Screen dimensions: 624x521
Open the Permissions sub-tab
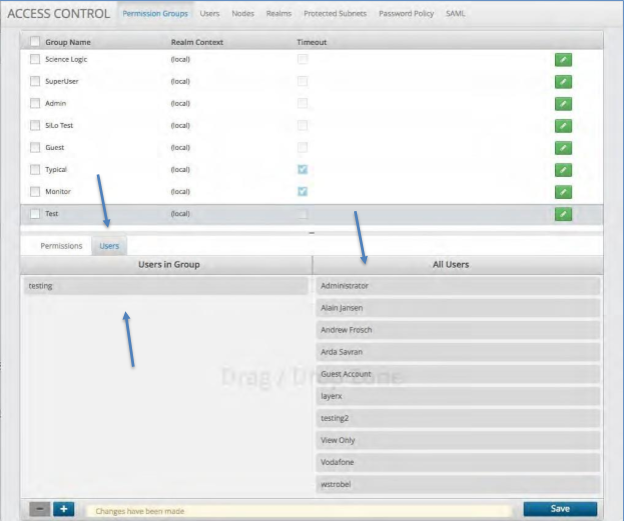61,245
